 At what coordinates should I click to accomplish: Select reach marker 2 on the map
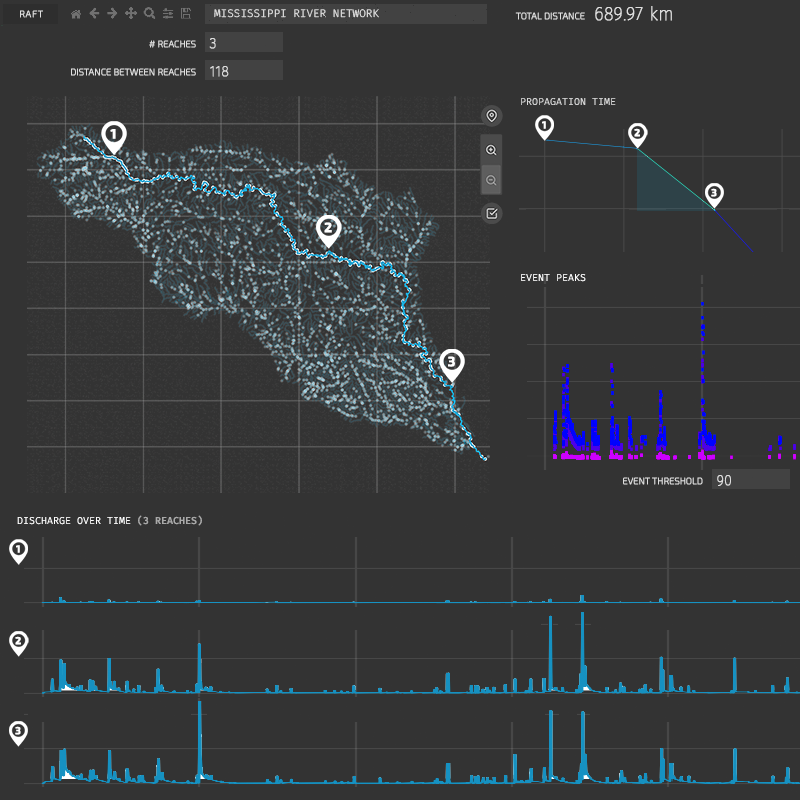(x=328, y=229)
